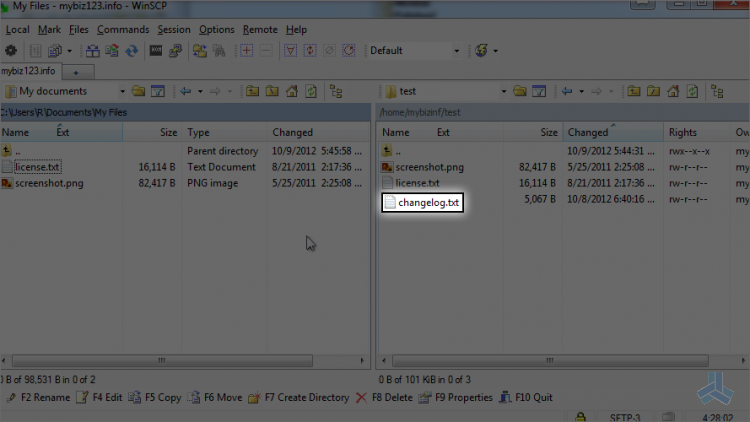Refresh the remote panel directory
The image size is (750, 422).
coord(693,91)
